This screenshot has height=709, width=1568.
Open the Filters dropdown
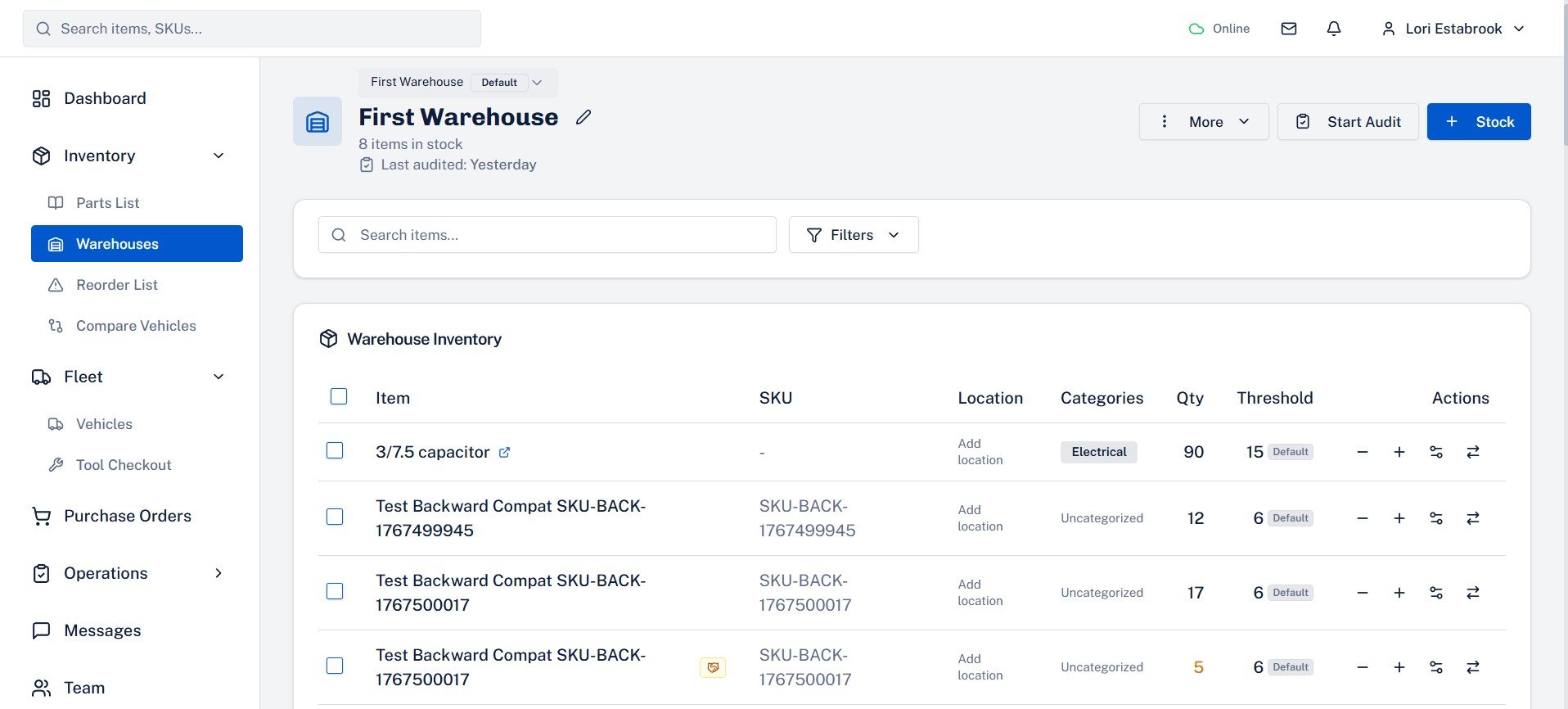pyautogui.click(x=853, y=235)
